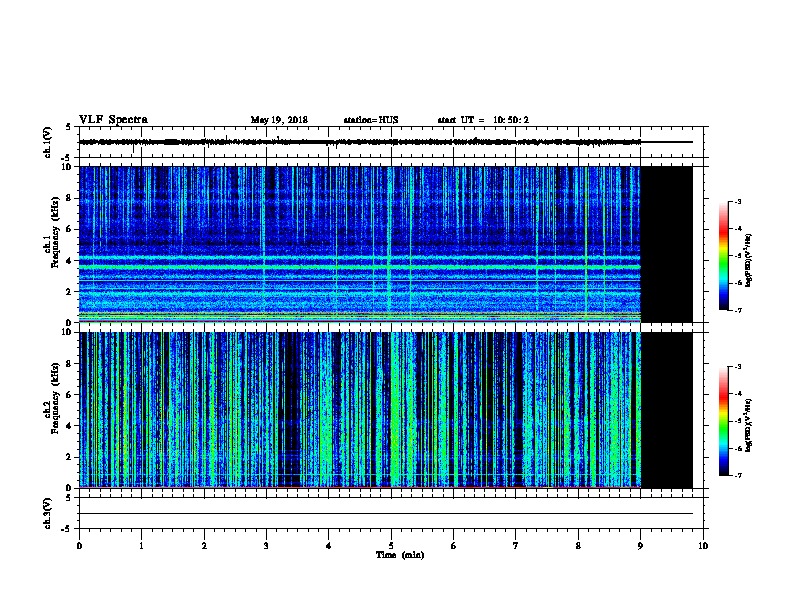
Task: Click the ch.1 voltage waveform trace
Action: click(x=385, y=142)
